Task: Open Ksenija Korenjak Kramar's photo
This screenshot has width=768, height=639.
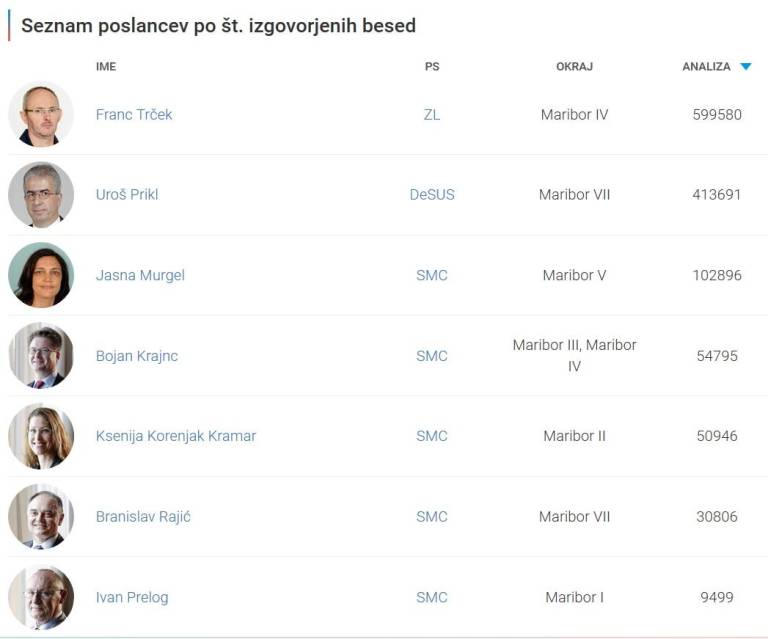Action: point(41,436)
